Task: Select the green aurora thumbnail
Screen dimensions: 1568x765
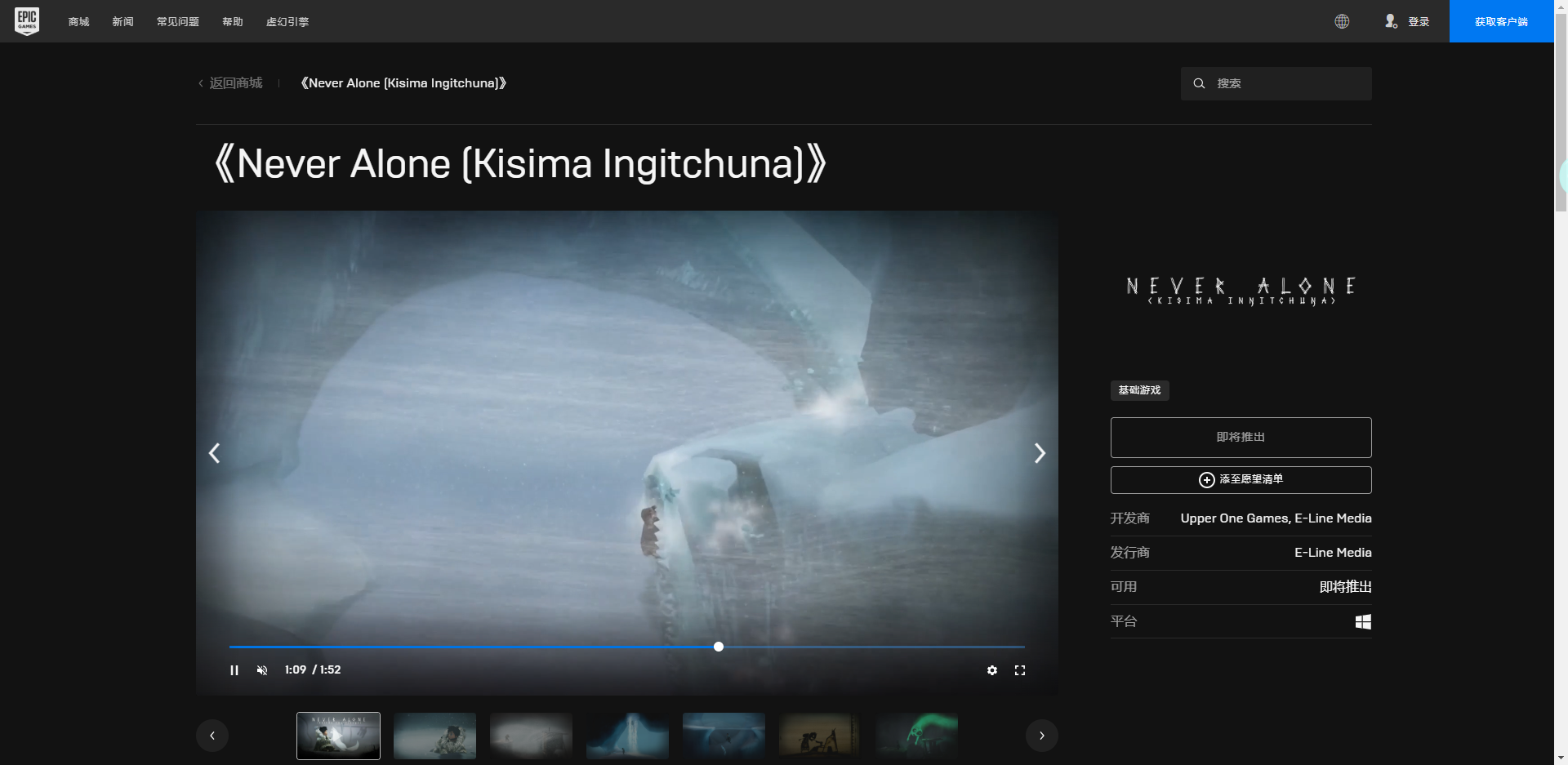Action: [x=916, y=736]
